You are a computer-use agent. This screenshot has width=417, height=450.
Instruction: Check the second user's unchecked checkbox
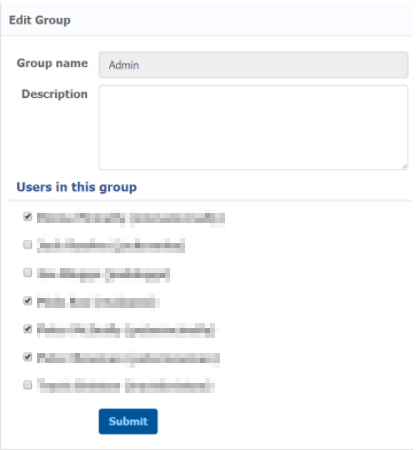tap(28, 245)
